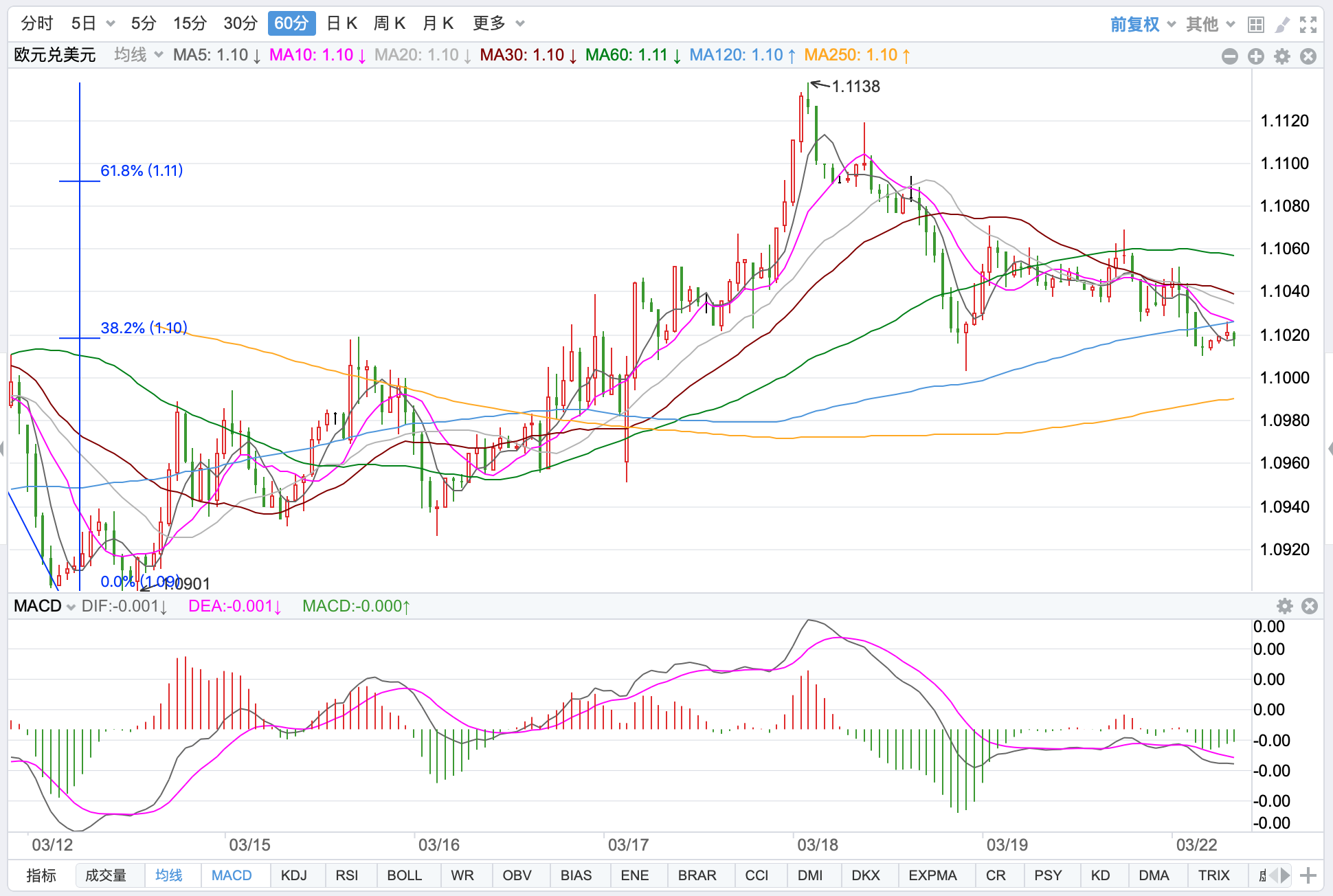This screenshot has height=896, width=1333.
Task: Click the magenta MA10 legend value
Action: (317, 55)
